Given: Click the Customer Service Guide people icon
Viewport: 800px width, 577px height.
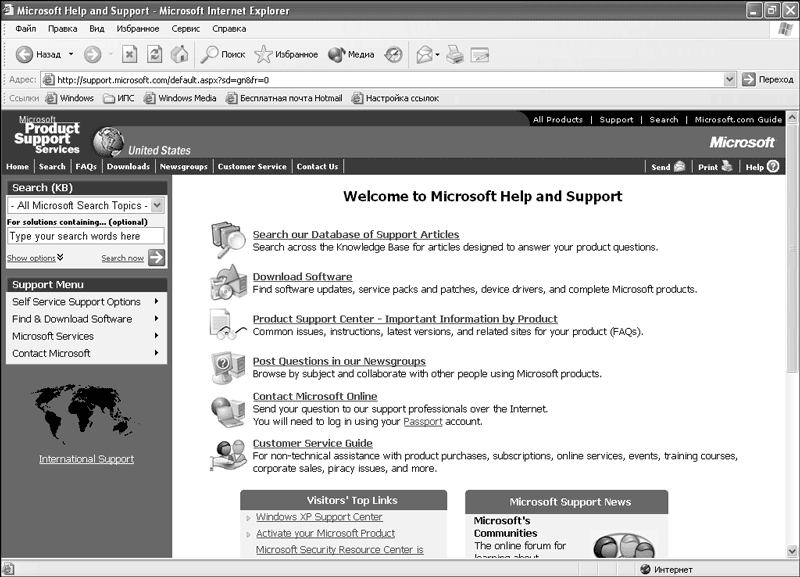Looking at the screenshot, I should coord(228,456).
